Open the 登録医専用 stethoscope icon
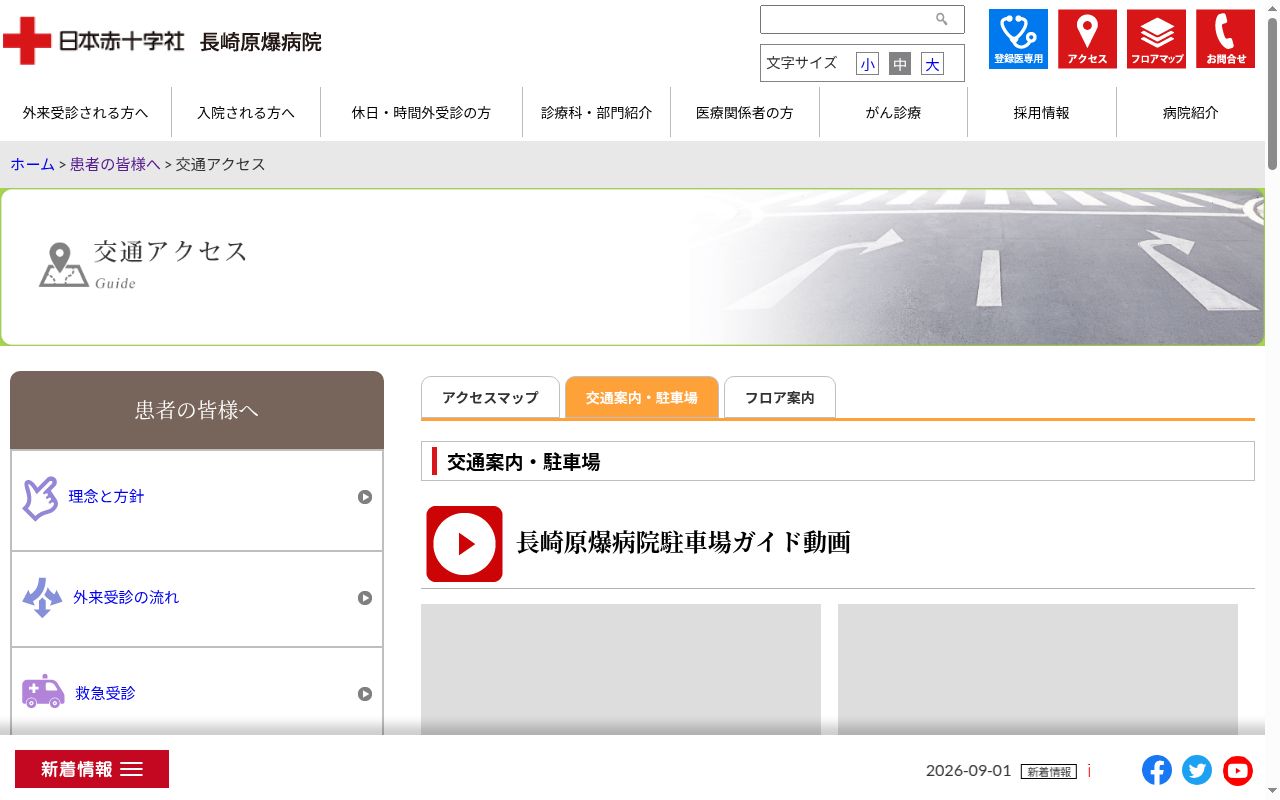This screenshot has width=1280, height=800. [x=1018, y=39]
